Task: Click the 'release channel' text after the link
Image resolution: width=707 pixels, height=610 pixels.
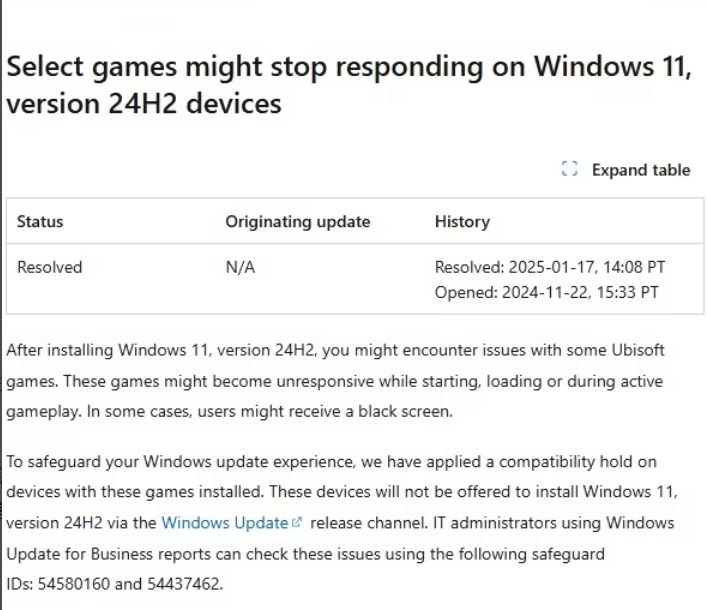Action: point(369,523)
